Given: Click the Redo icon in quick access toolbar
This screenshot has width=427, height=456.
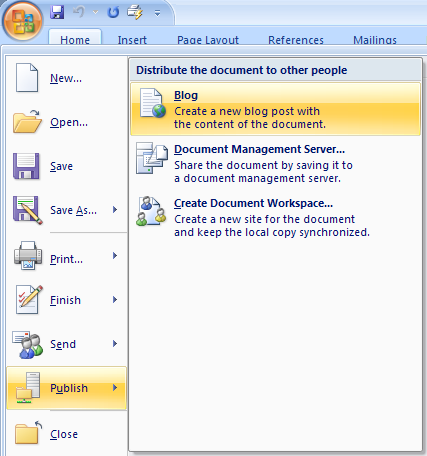Looking at the screenshot, I should [113, 13].
